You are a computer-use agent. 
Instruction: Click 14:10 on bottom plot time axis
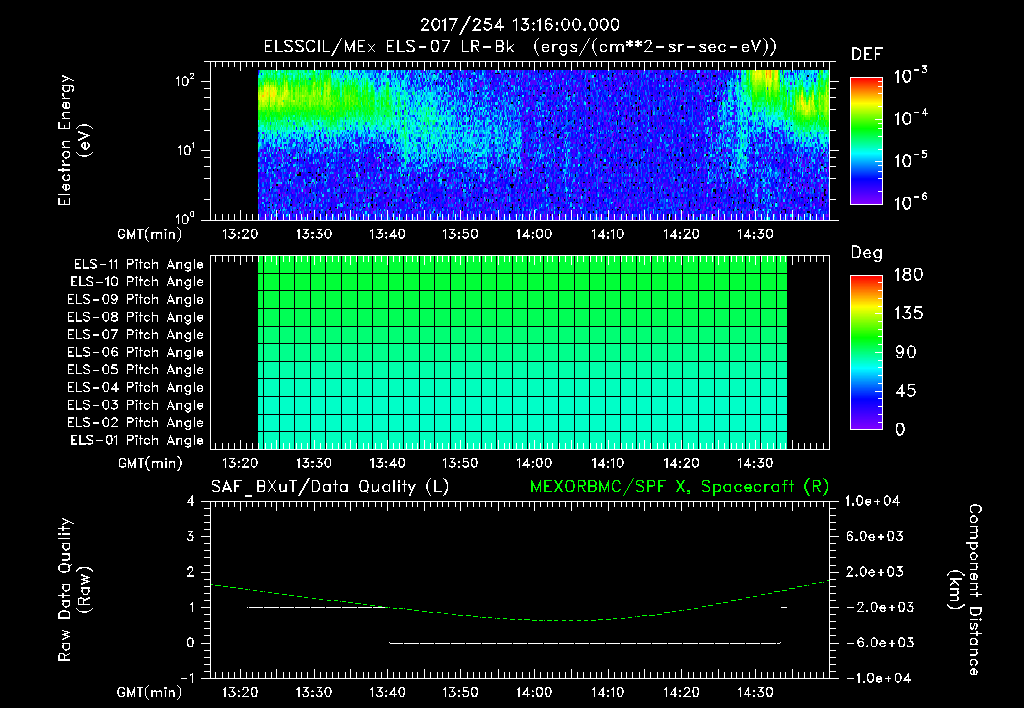pyautogui.click(x=608, y=692)
